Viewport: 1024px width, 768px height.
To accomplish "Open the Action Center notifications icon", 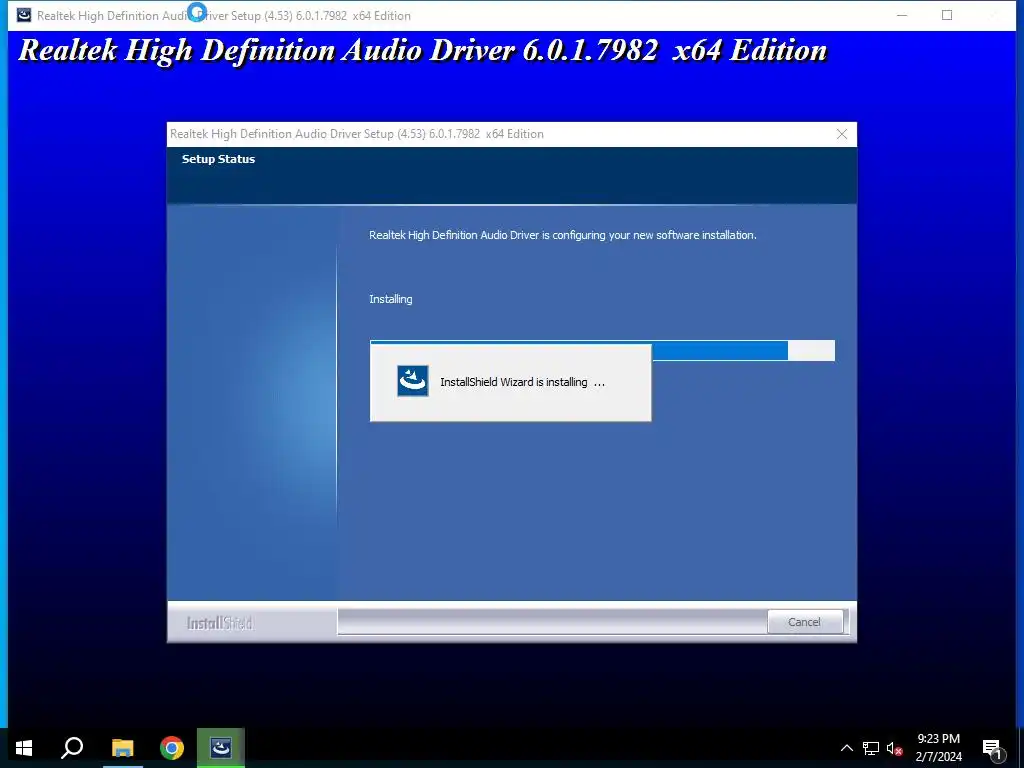I will [x=993, y=748].
